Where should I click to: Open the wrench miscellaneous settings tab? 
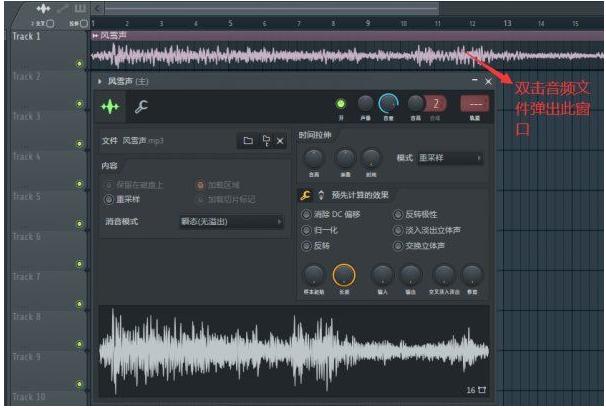141,106
